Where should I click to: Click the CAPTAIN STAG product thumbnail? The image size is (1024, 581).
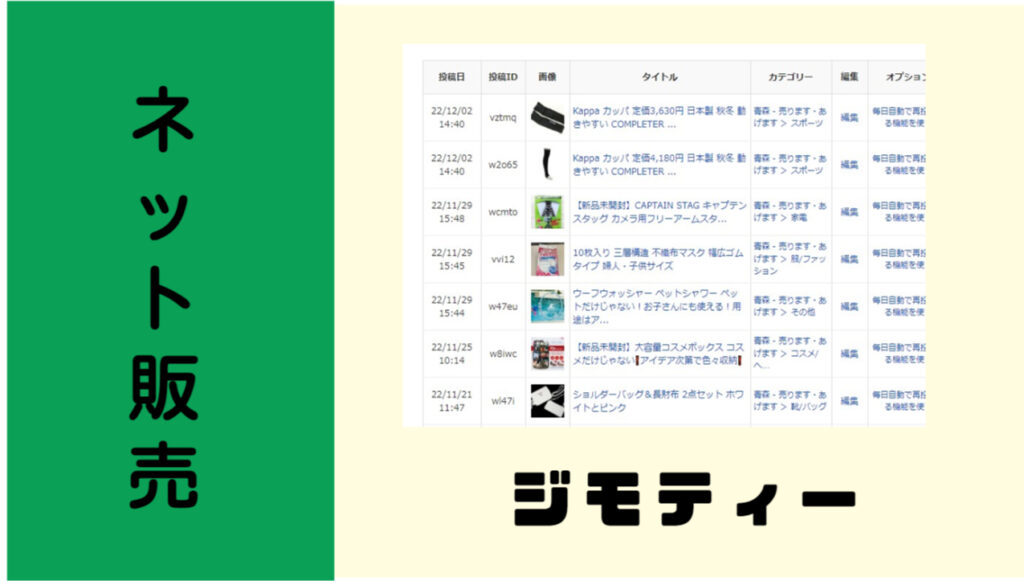(547, 212)
